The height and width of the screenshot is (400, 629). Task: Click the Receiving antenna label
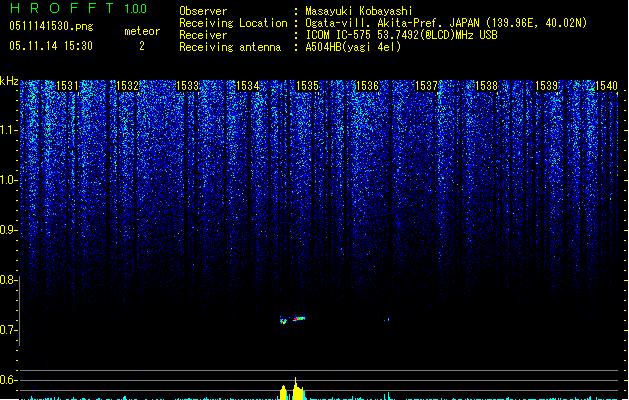pos(230,47)
